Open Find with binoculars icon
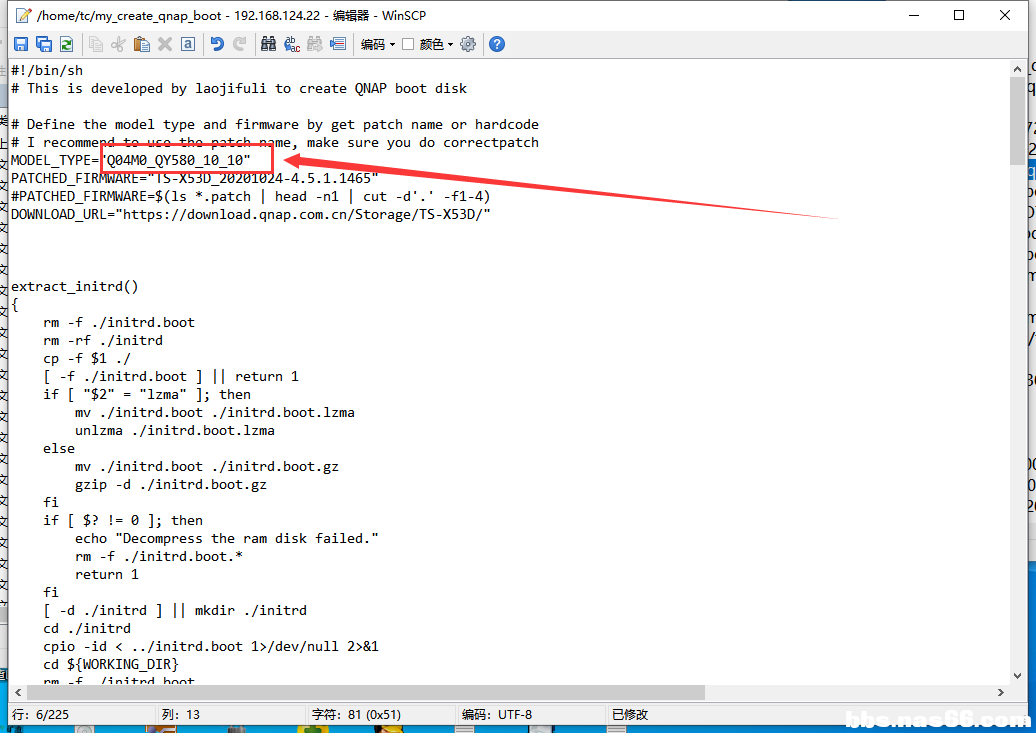 pos(268,44)
